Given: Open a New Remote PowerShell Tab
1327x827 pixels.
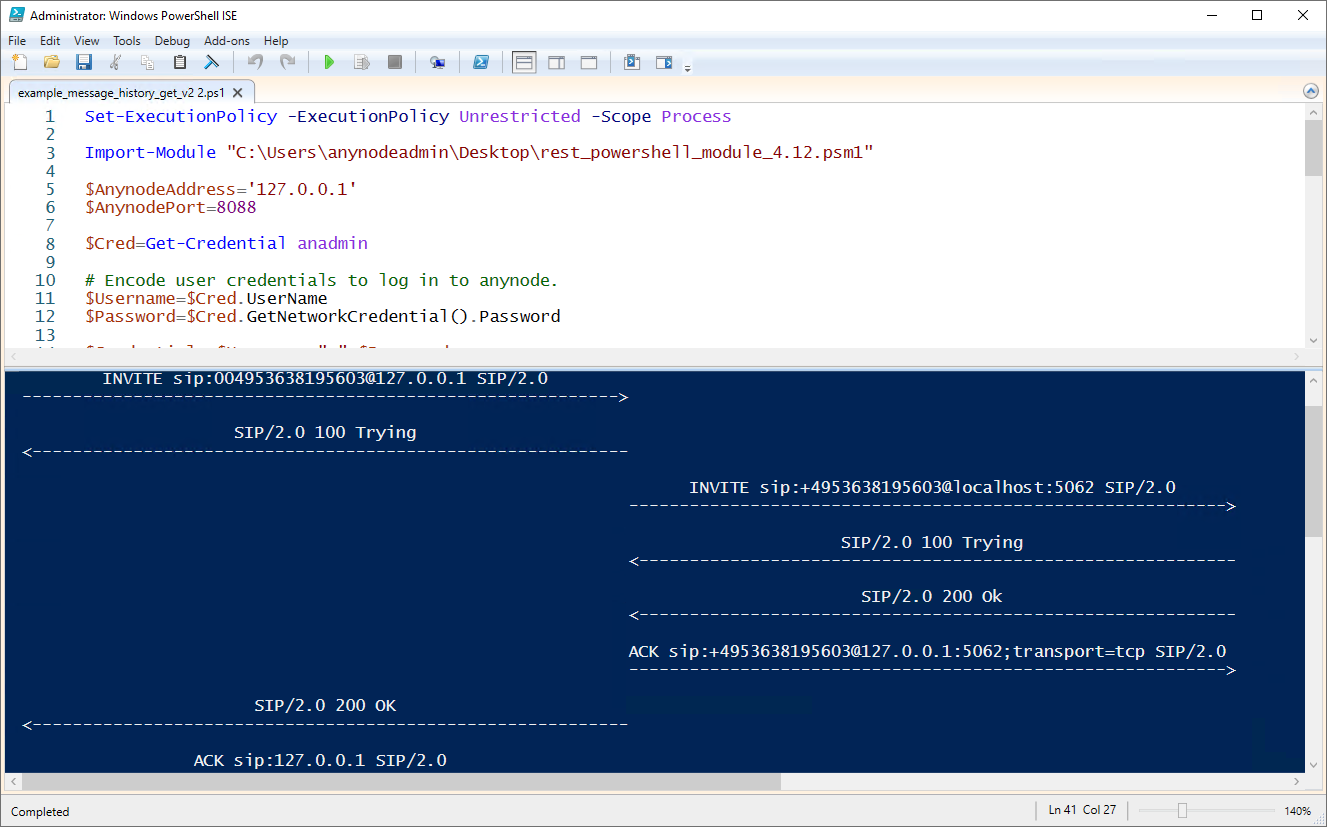Looking at the screenshot, I should [437, 61].
